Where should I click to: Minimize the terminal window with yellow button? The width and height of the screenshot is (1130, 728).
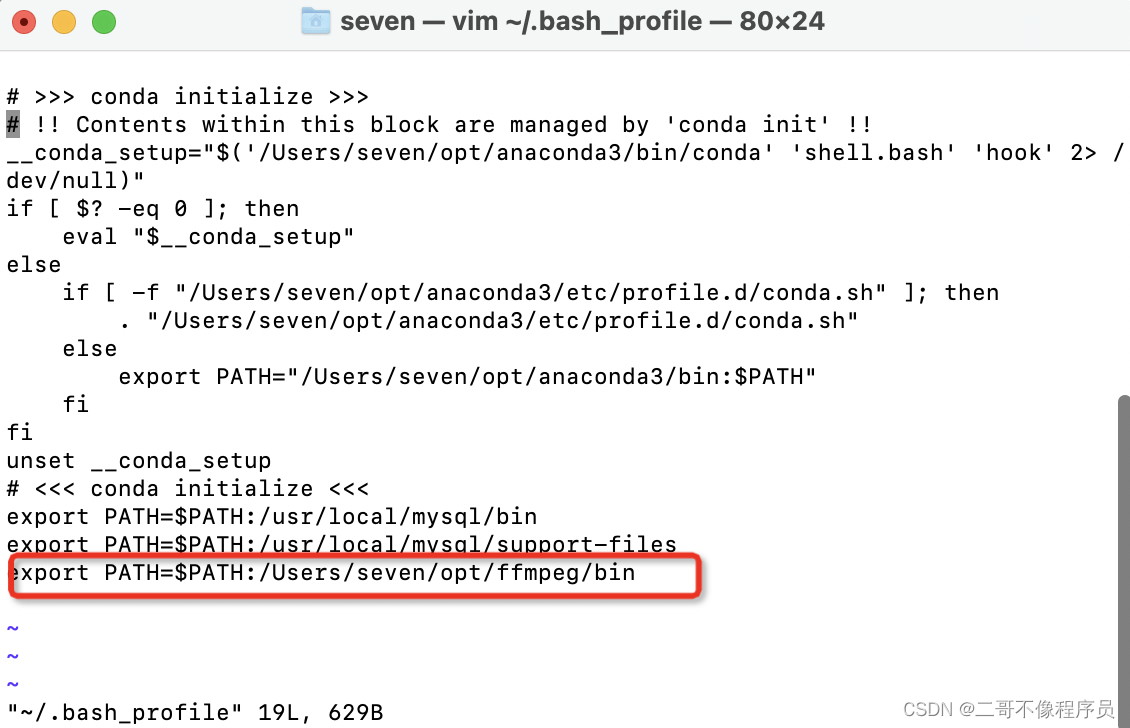[x=64, y=21]
